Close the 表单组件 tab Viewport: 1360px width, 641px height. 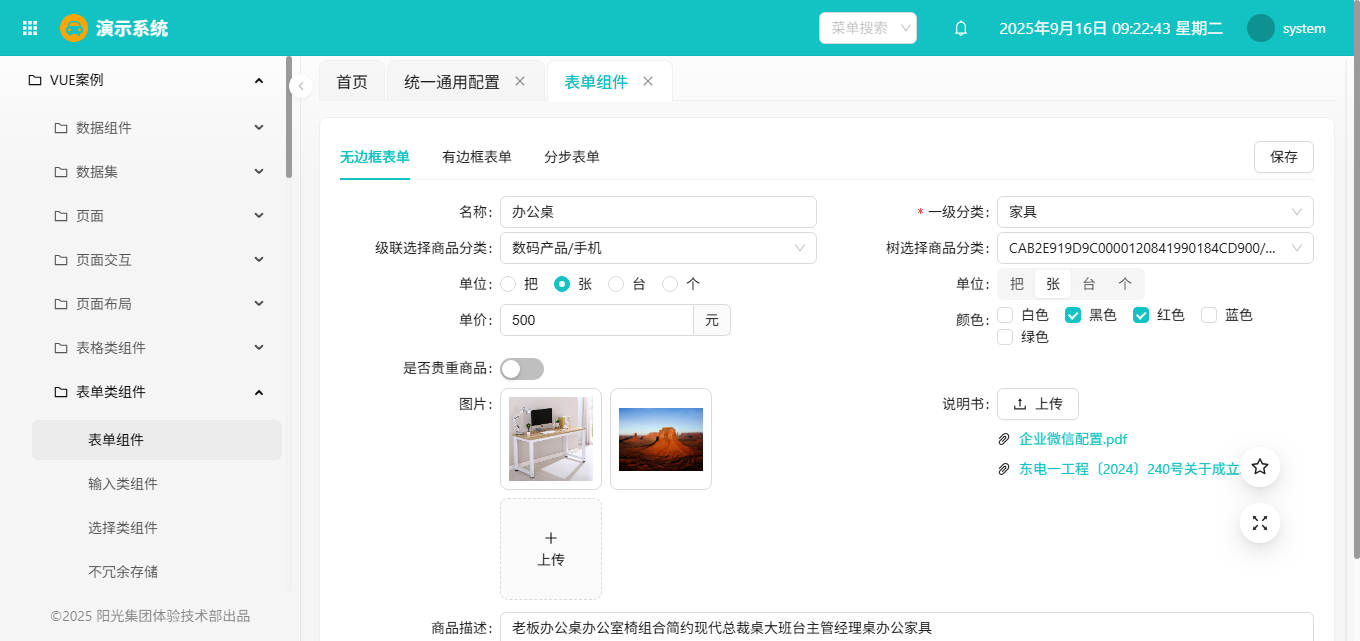[x=648, y=82]
